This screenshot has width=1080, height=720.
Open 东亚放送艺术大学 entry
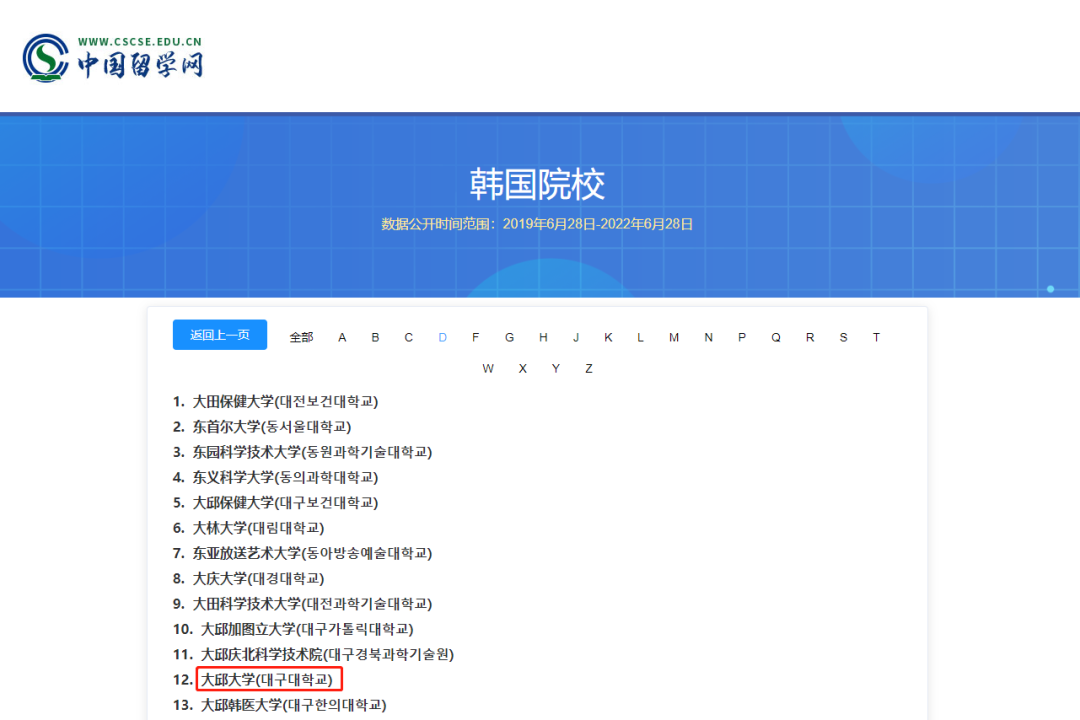312,553
